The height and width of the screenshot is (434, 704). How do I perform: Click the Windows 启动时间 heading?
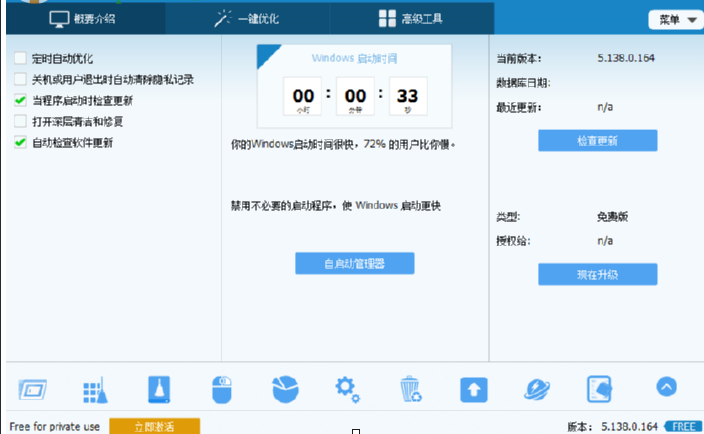[x=354, y=58]
